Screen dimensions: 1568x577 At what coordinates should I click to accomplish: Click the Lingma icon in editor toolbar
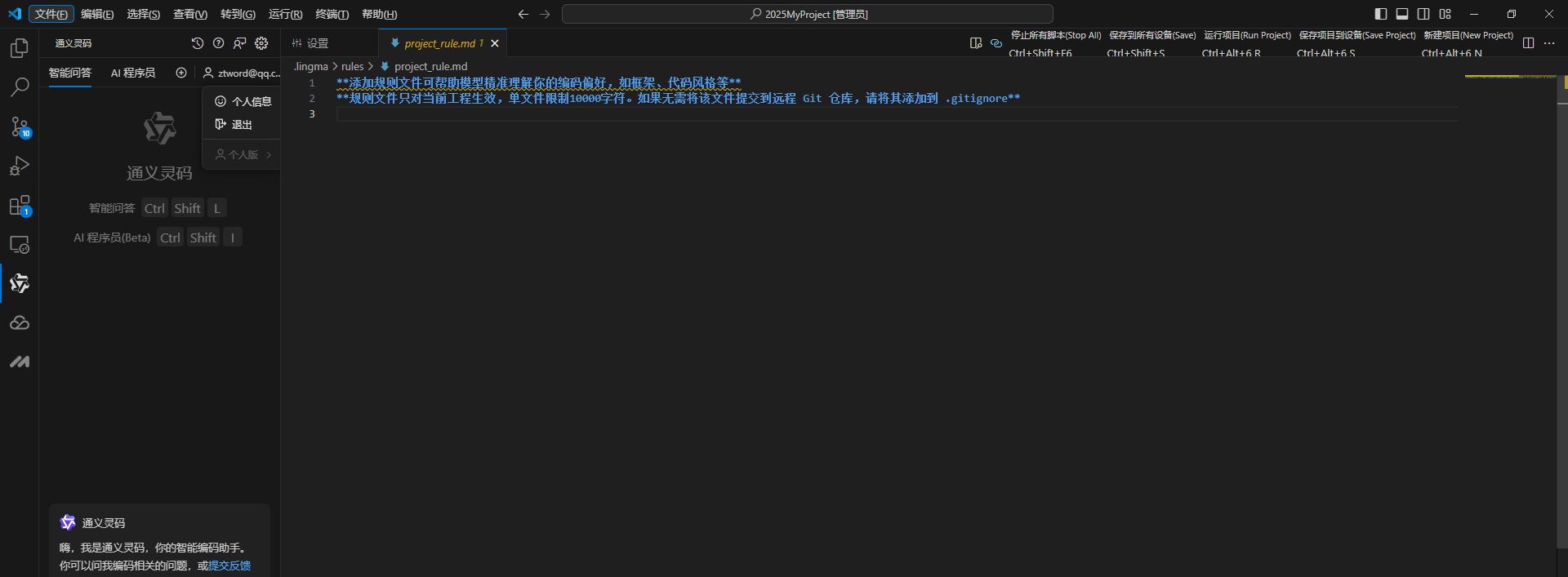pyautogui.click(x=996, y=43)
